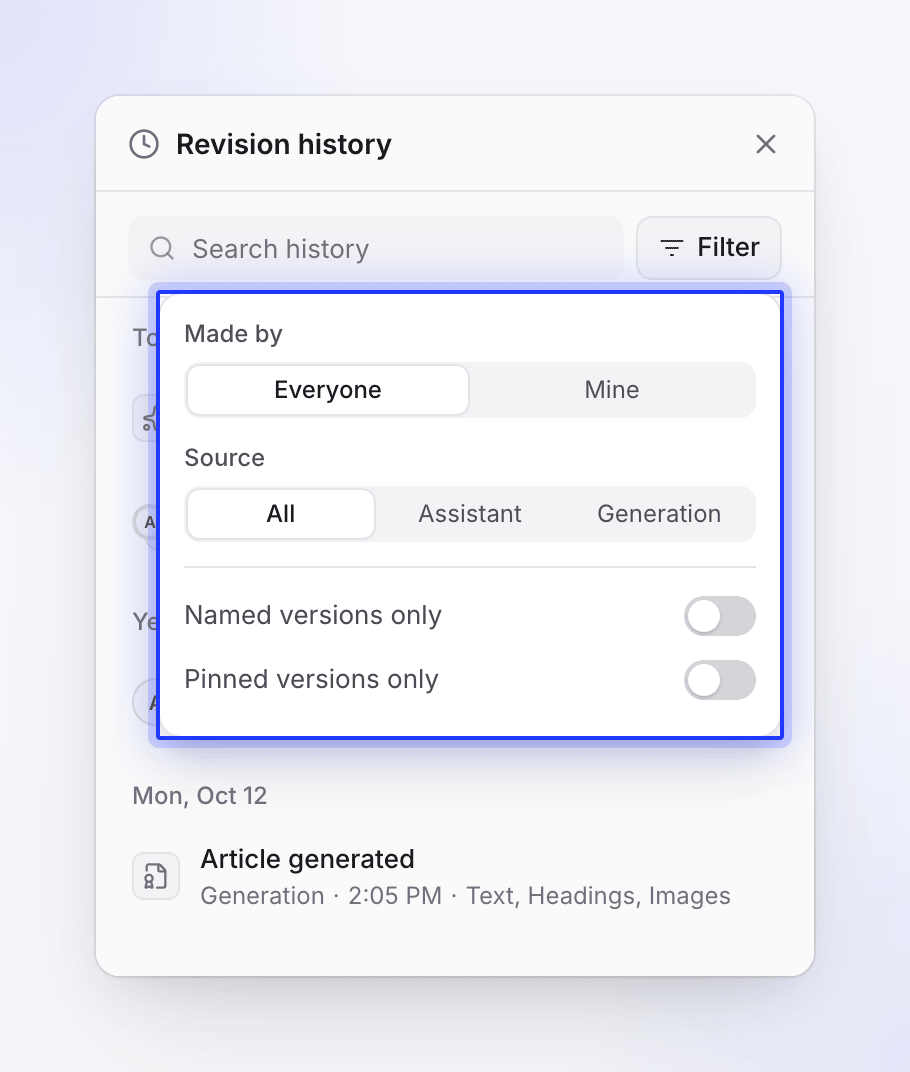
Task: Click the Search history field
Action: pyautogui.click(x=376, y=248)
